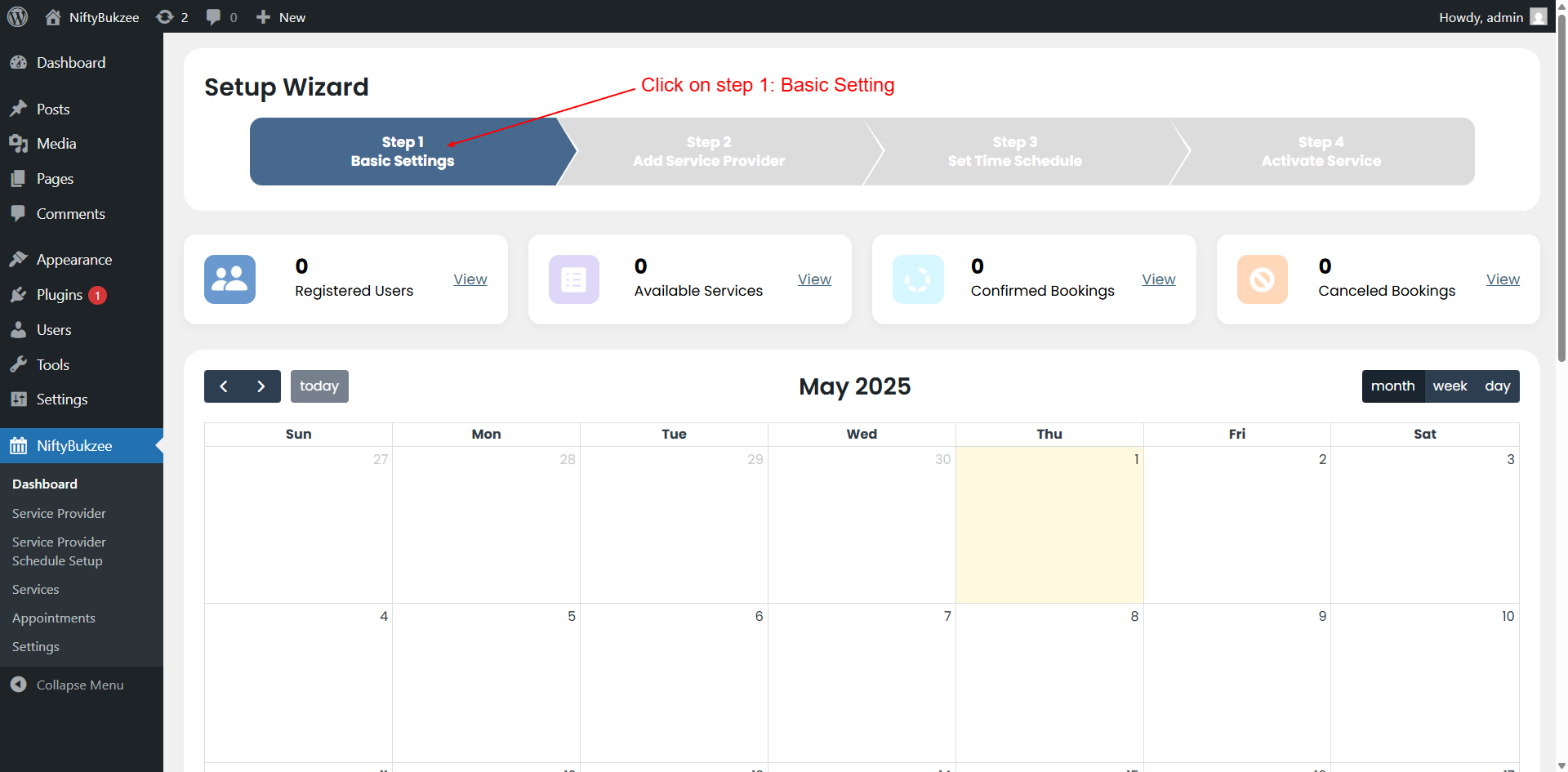This screenshot has width=1568, height=772.
Task: Go to previous month with left chevron
Action: 224,386
